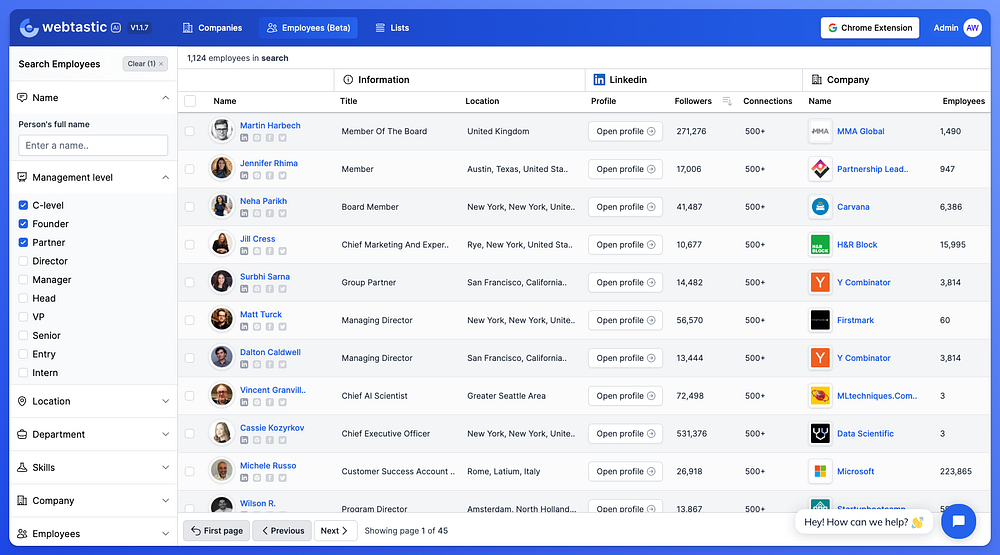The height and width of the screenshot is (555, 1000).
Task: Jump to First page
Action: (x=217, y=531)
